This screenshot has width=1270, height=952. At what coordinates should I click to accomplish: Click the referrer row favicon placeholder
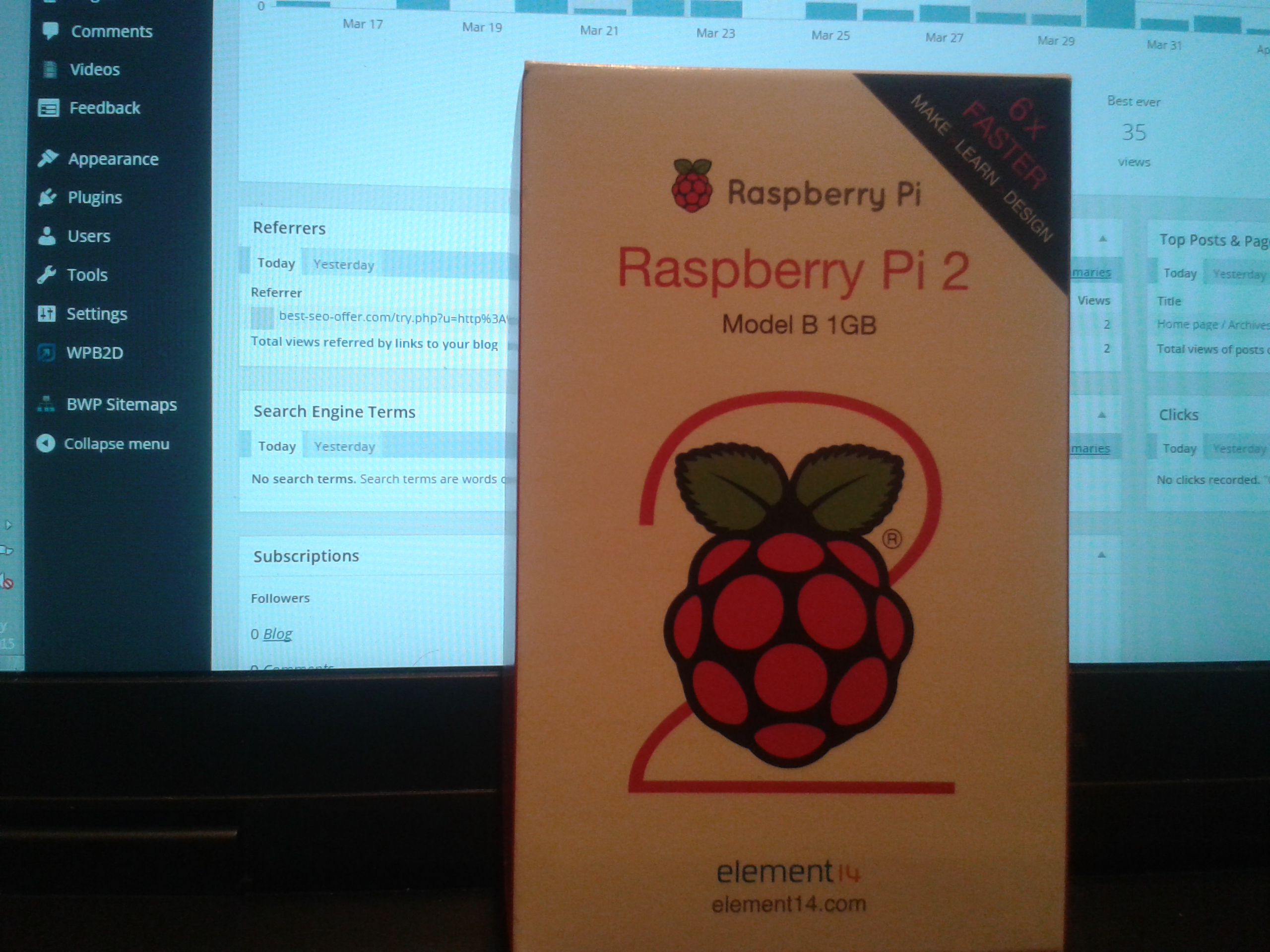[x=262, y=318]
